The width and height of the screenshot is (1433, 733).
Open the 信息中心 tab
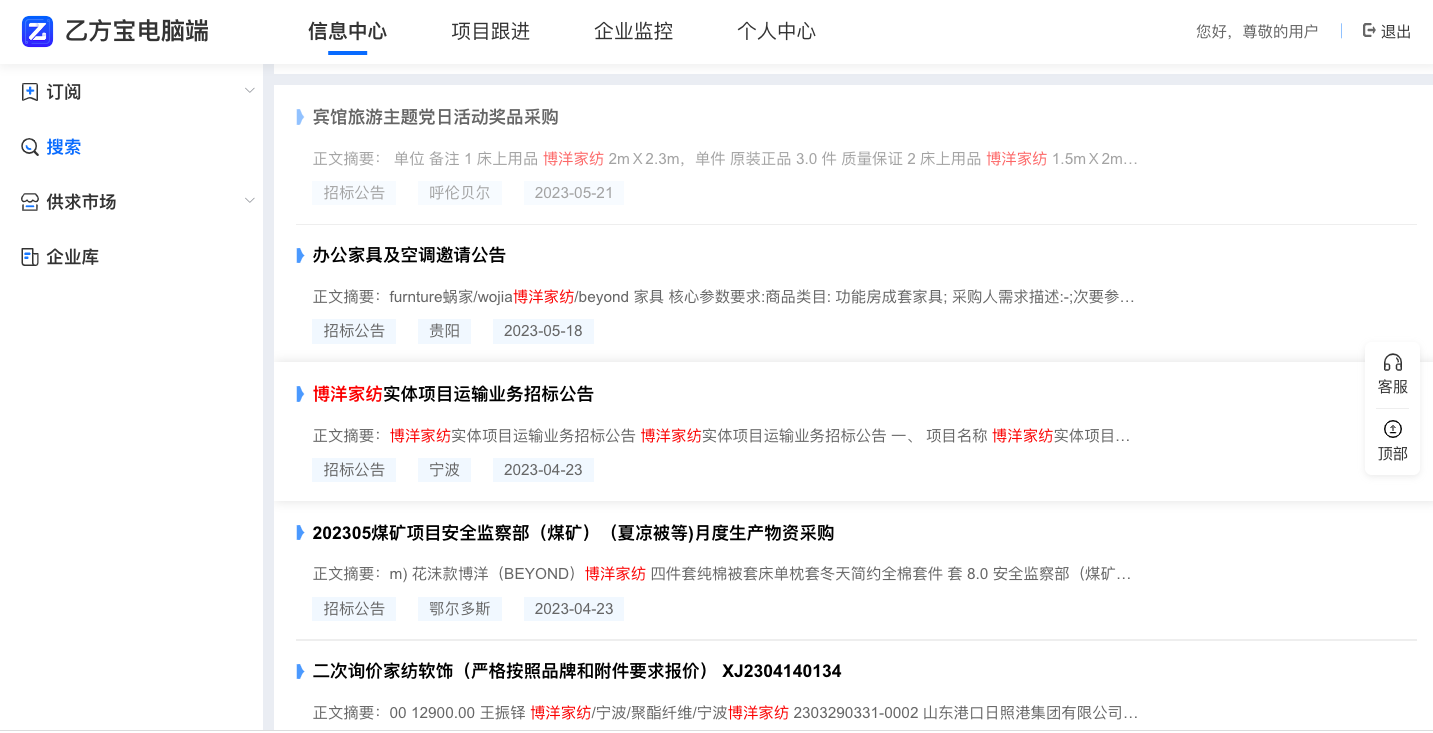tap(347, 31)
